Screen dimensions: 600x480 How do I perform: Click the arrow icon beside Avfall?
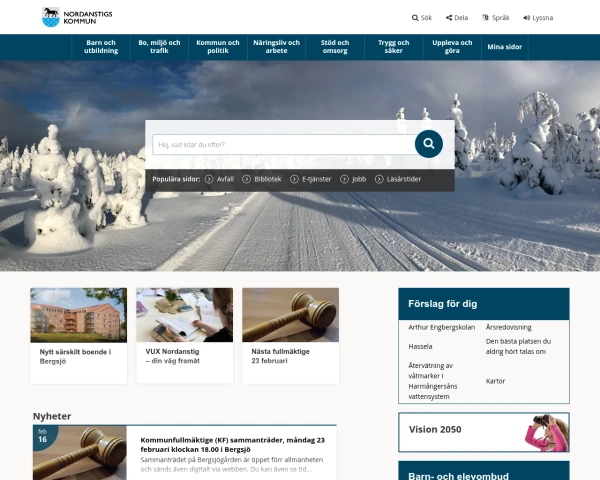point(209,179)
